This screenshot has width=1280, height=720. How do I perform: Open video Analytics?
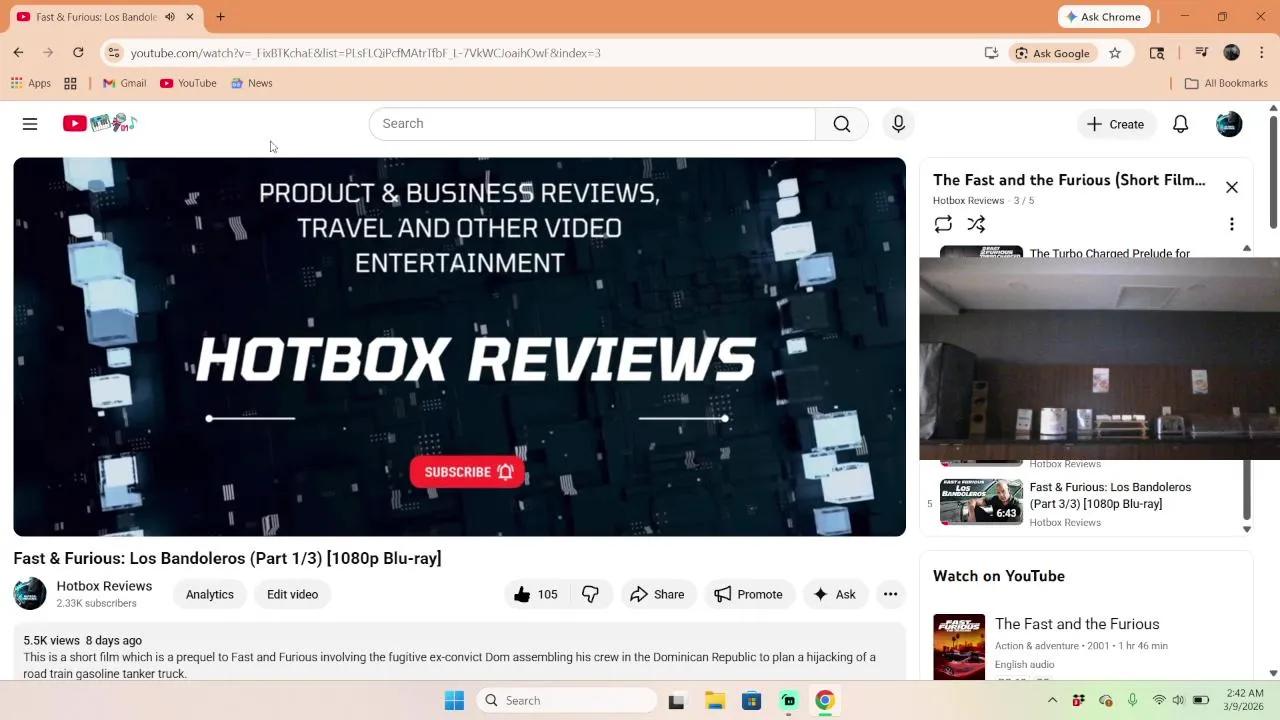209,594
